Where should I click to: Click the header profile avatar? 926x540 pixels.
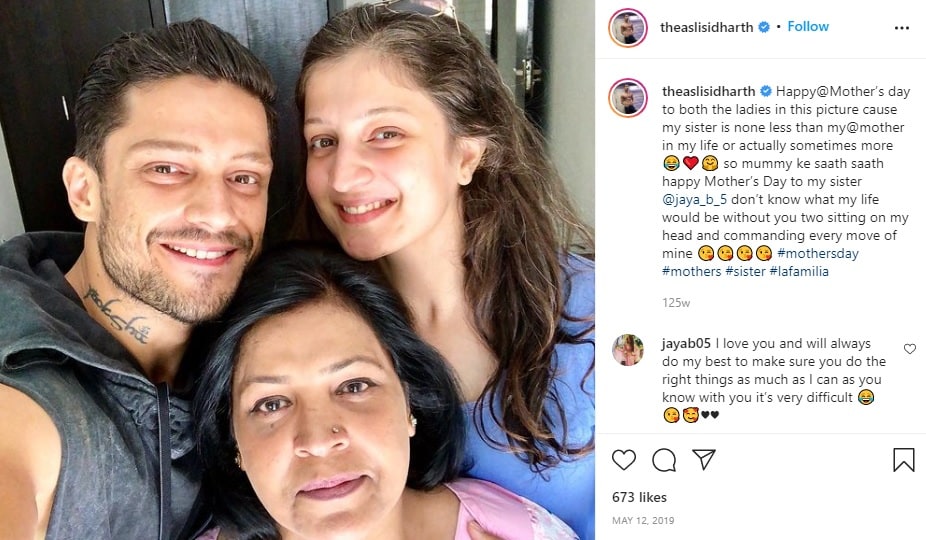click(x=628, y=27)
